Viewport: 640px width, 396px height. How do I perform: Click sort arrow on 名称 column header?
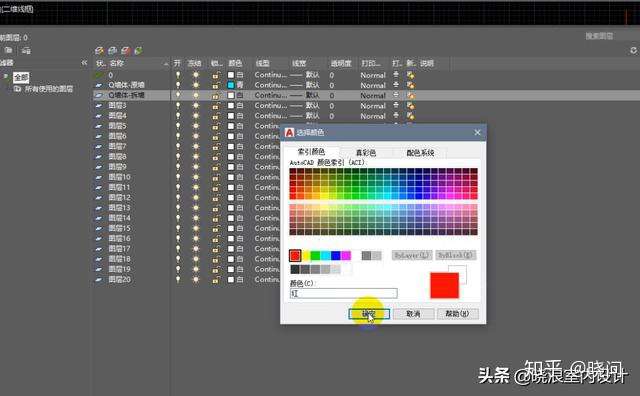coord(166,64)
